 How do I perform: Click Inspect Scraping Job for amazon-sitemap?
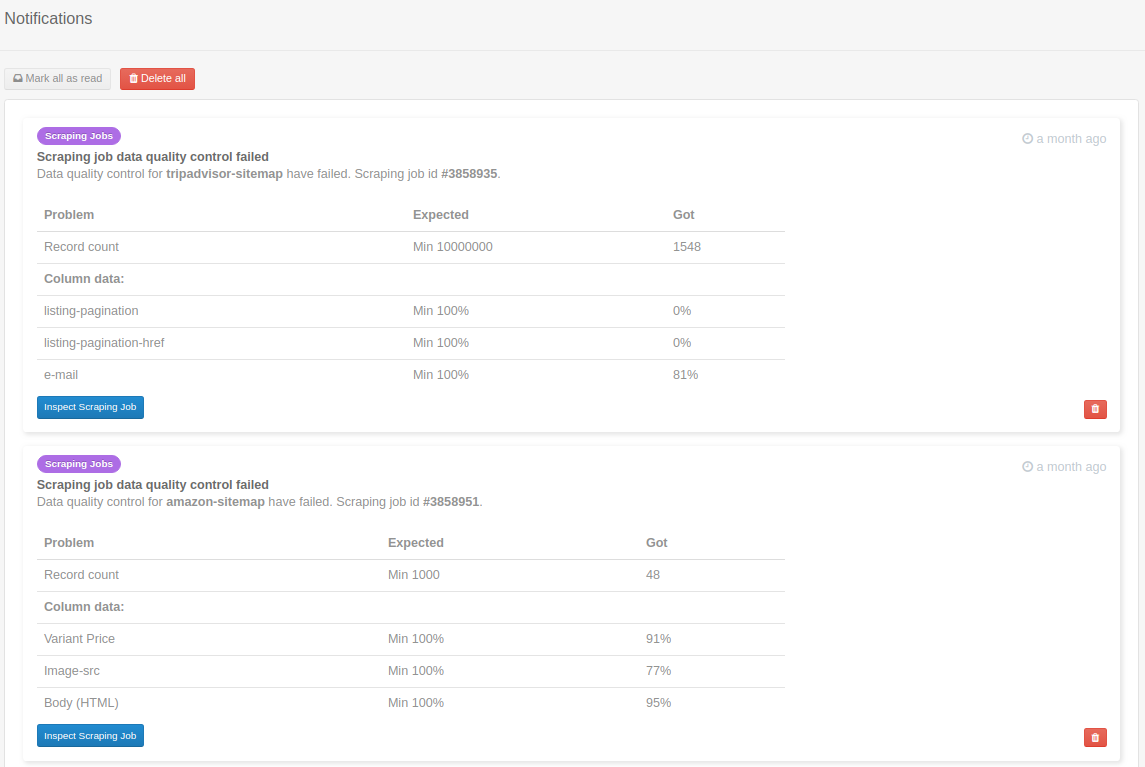[90, 735]
